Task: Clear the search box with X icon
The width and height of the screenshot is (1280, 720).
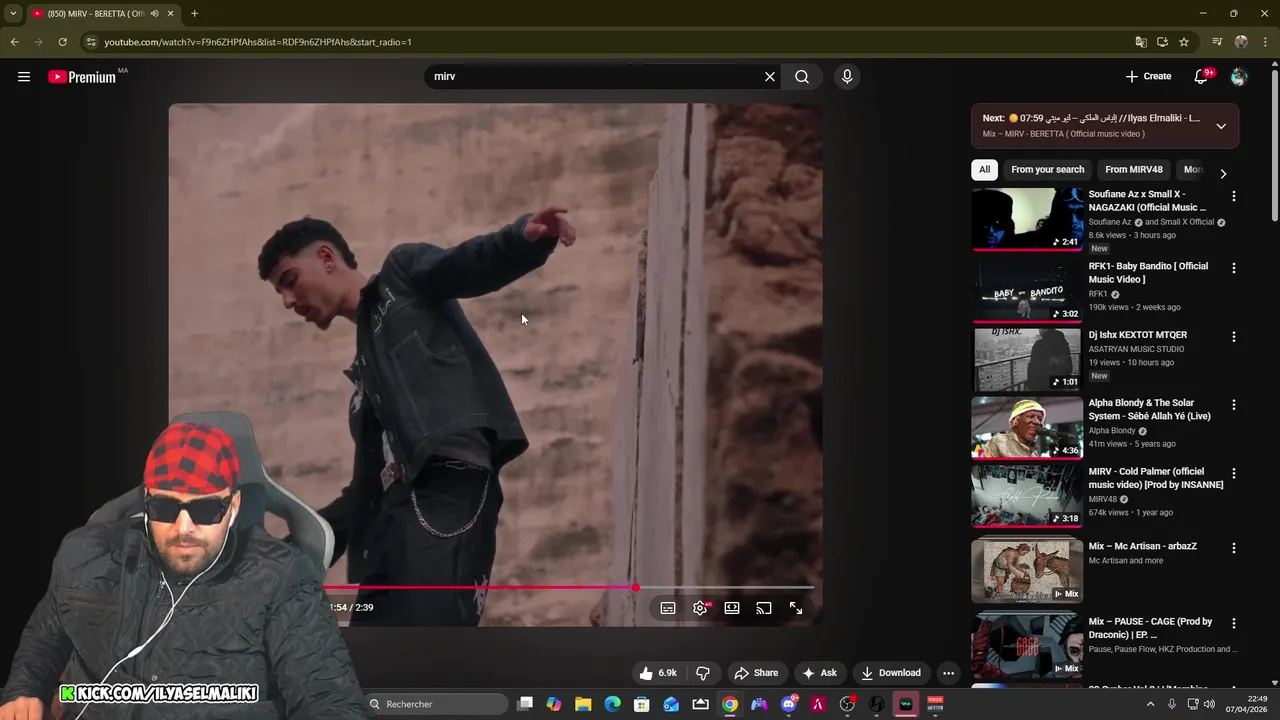Action: (x=770, y=77)
